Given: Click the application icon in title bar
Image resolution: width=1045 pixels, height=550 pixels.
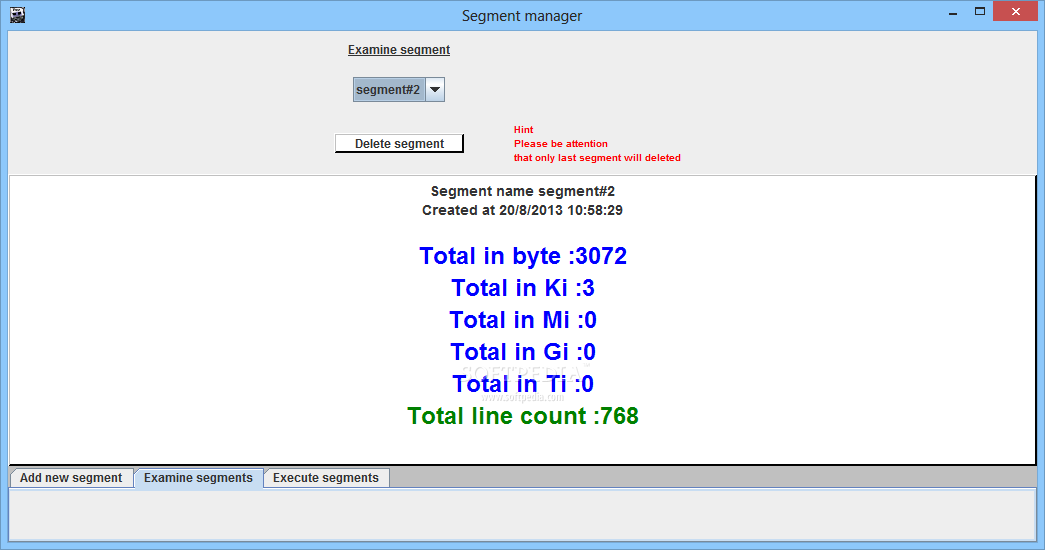Looking at the screenshot, I should pyautogui.click(x=17, y=15).
